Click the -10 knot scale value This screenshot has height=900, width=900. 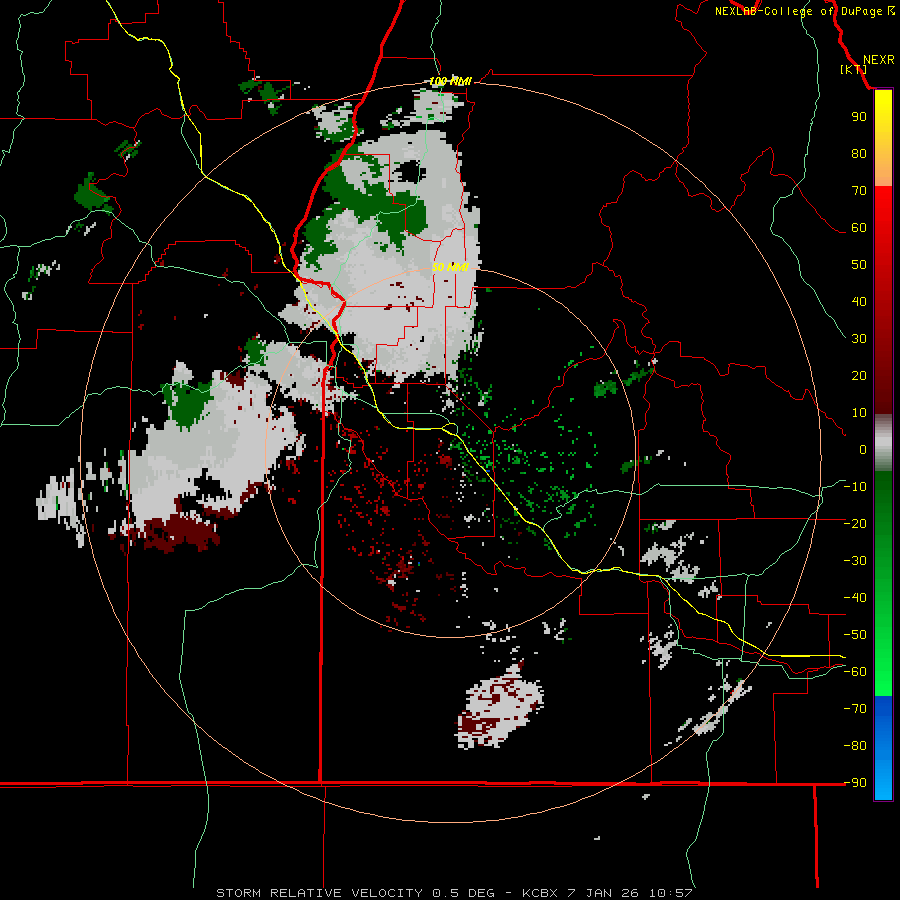[x=855, y=487]
